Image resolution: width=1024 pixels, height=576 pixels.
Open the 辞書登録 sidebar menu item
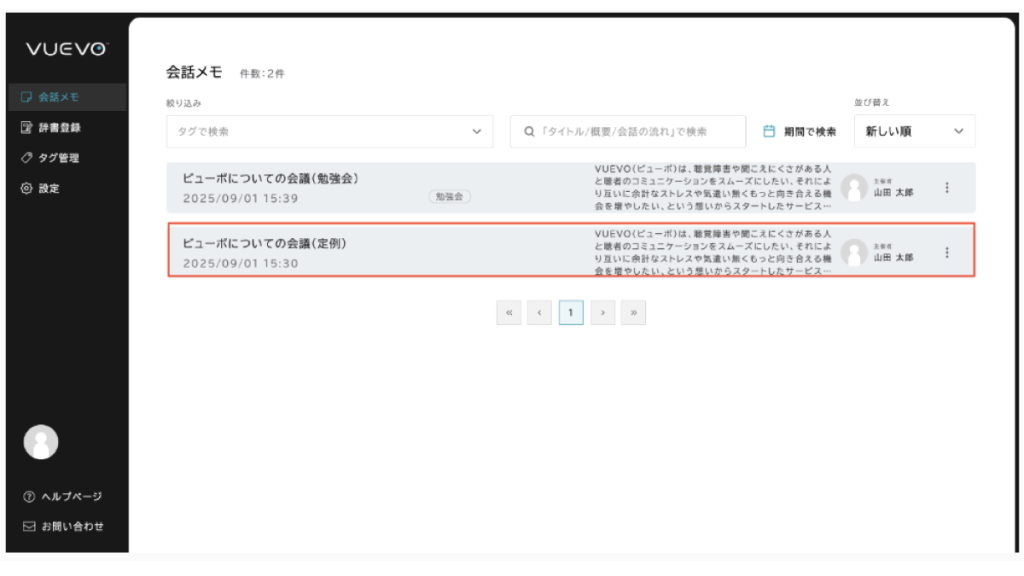[59, 127]
